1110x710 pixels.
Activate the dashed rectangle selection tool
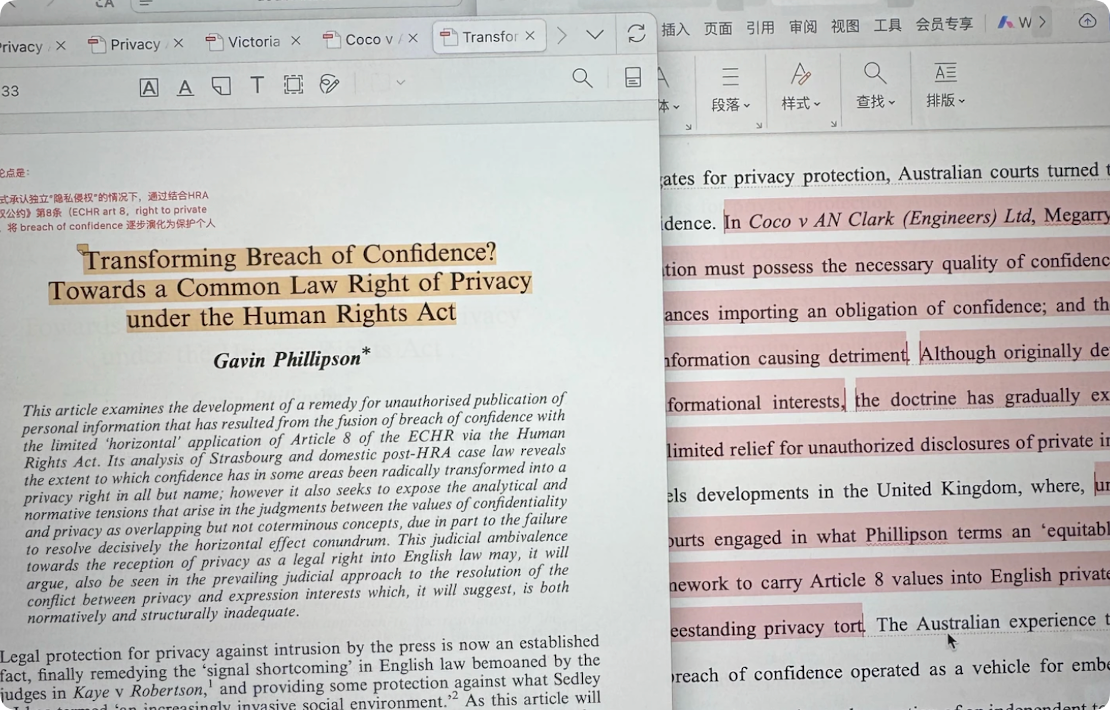293,84
